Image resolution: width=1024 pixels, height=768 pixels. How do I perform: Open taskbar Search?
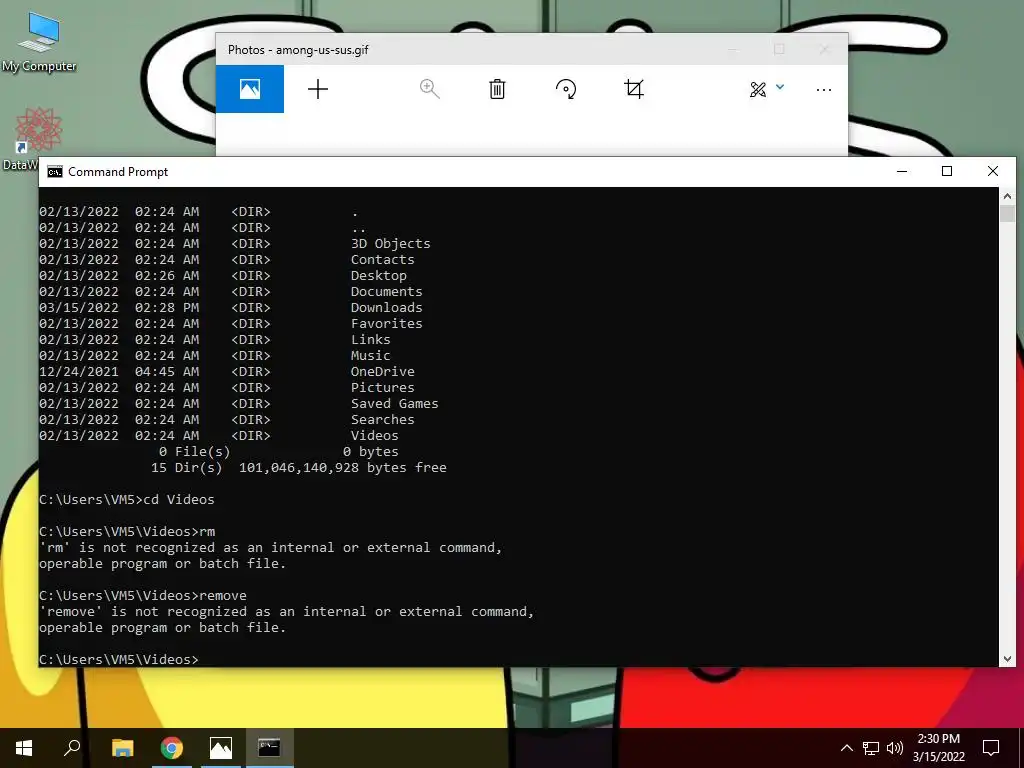pos(72,748)
